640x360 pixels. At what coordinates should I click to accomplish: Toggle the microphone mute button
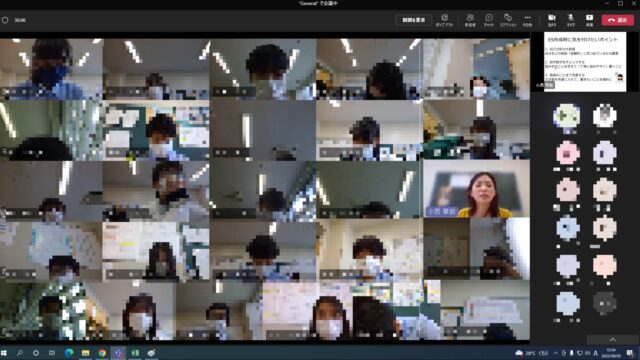571,20
